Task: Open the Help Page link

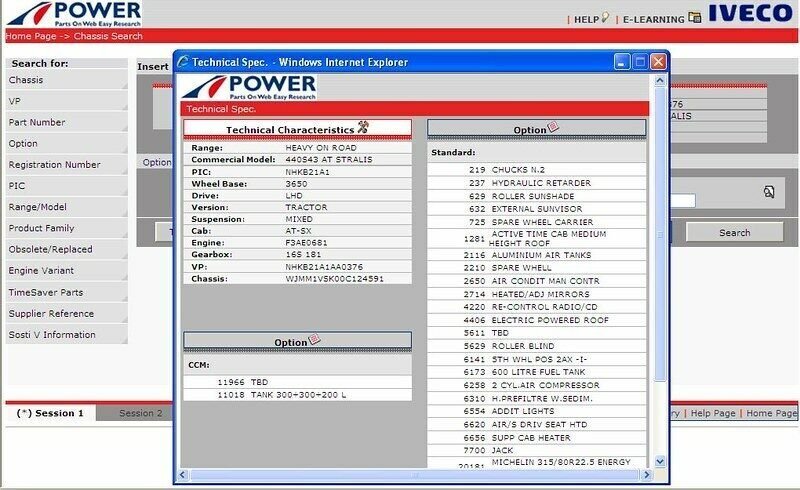Action: [x=712, y=413]
